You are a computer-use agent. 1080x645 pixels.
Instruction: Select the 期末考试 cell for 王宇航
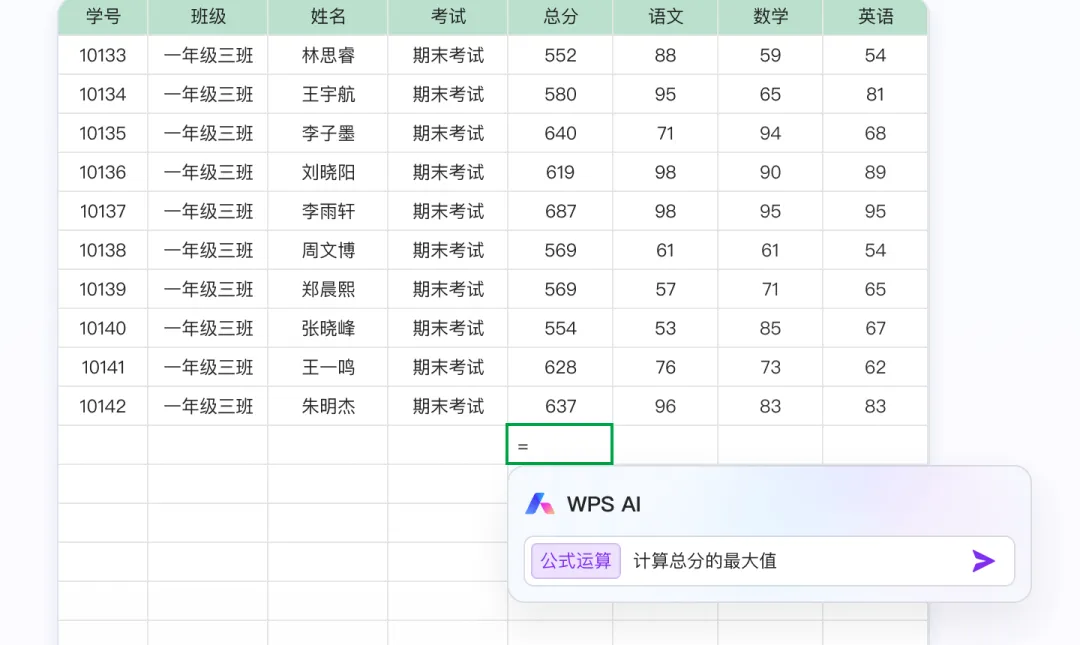(x=447, y=94)
